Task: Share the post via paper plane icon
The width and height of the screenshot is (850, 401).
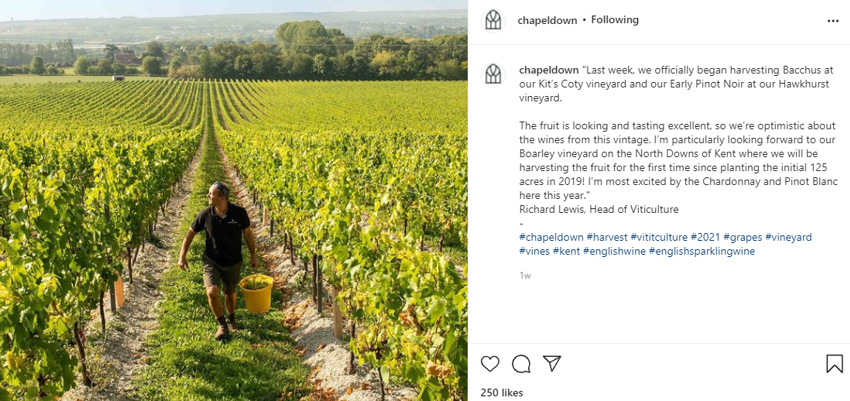Action: (x=551, y=364)
